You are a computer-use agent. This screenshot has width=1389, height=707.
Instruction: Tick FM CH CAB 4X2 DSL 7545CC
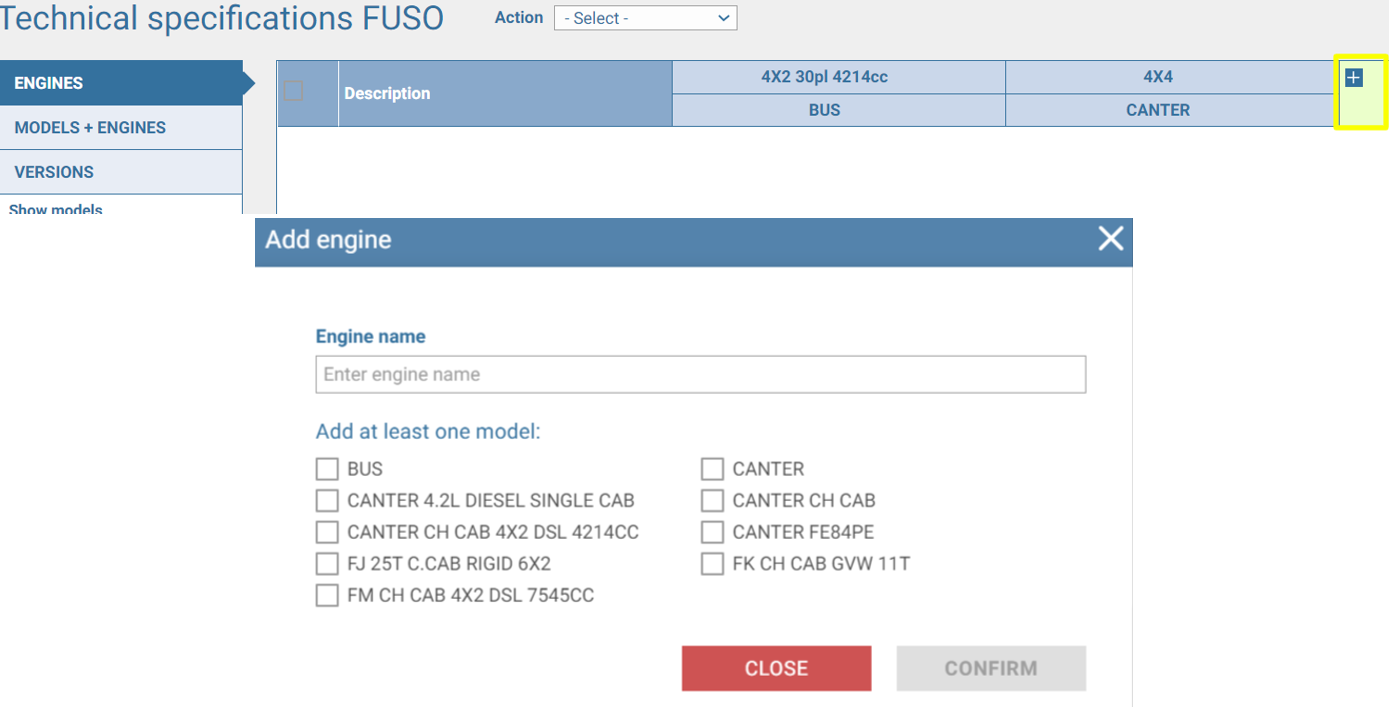327,596
